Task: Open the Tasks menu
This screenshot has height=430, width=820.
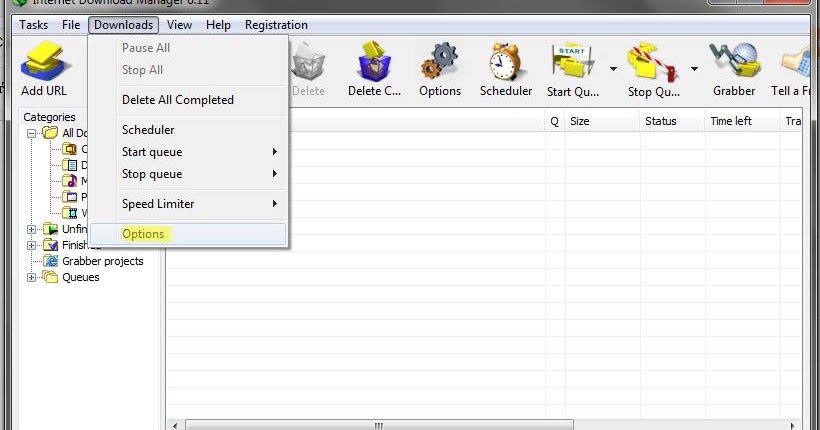Action: (33, 25)
